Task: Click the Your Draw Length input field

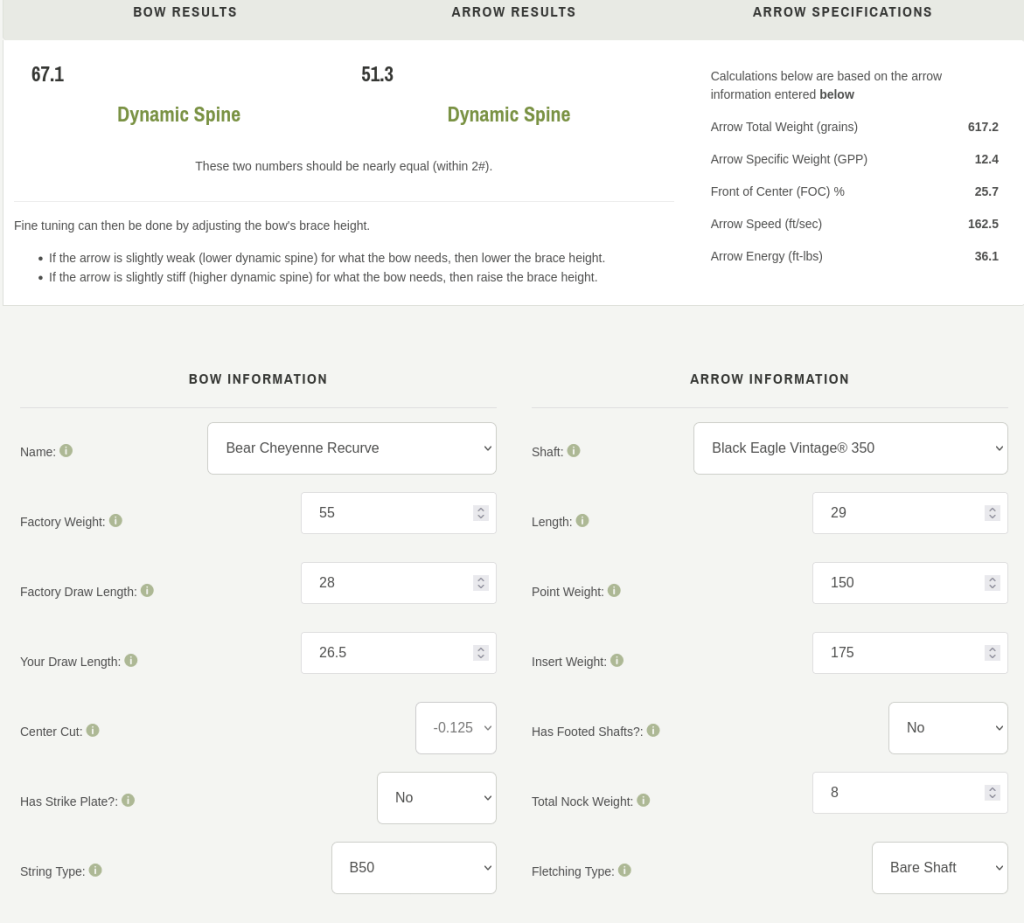Action: click(385, 653)
